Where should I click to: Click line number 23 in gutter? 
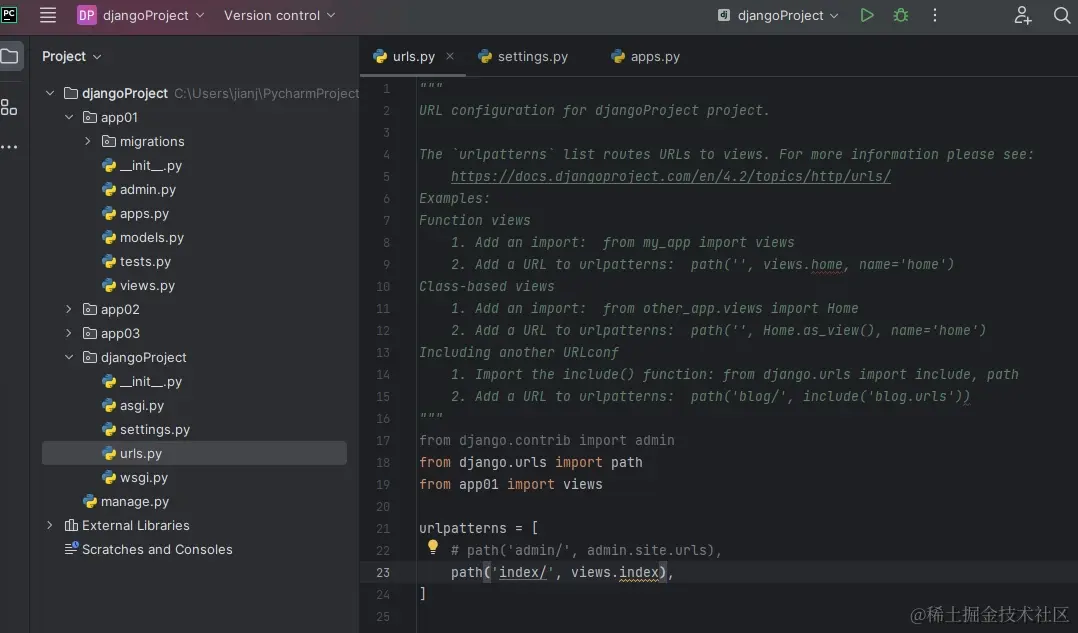pyautogui.click(x=383, y=573)
